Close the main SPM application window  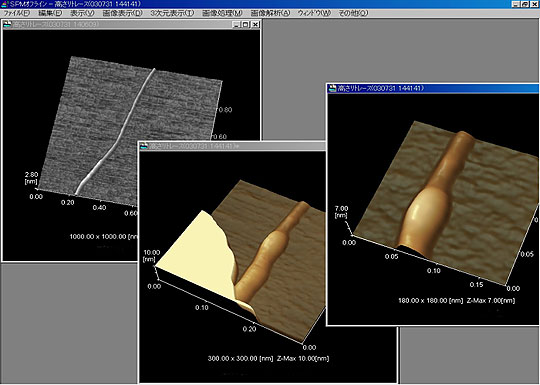(534, 4)
